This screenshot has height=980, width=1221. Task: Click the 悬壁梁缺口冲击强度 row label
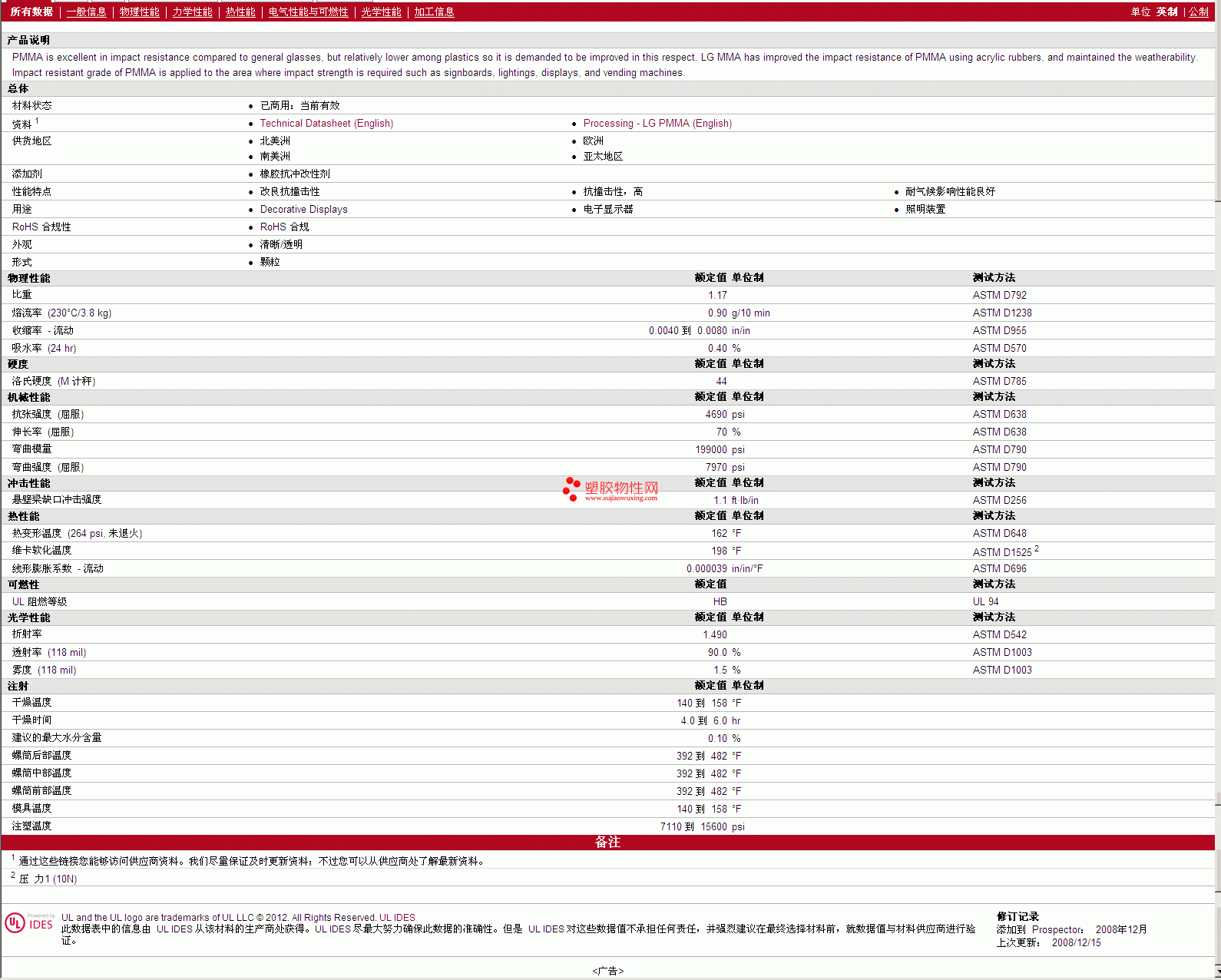57,500
